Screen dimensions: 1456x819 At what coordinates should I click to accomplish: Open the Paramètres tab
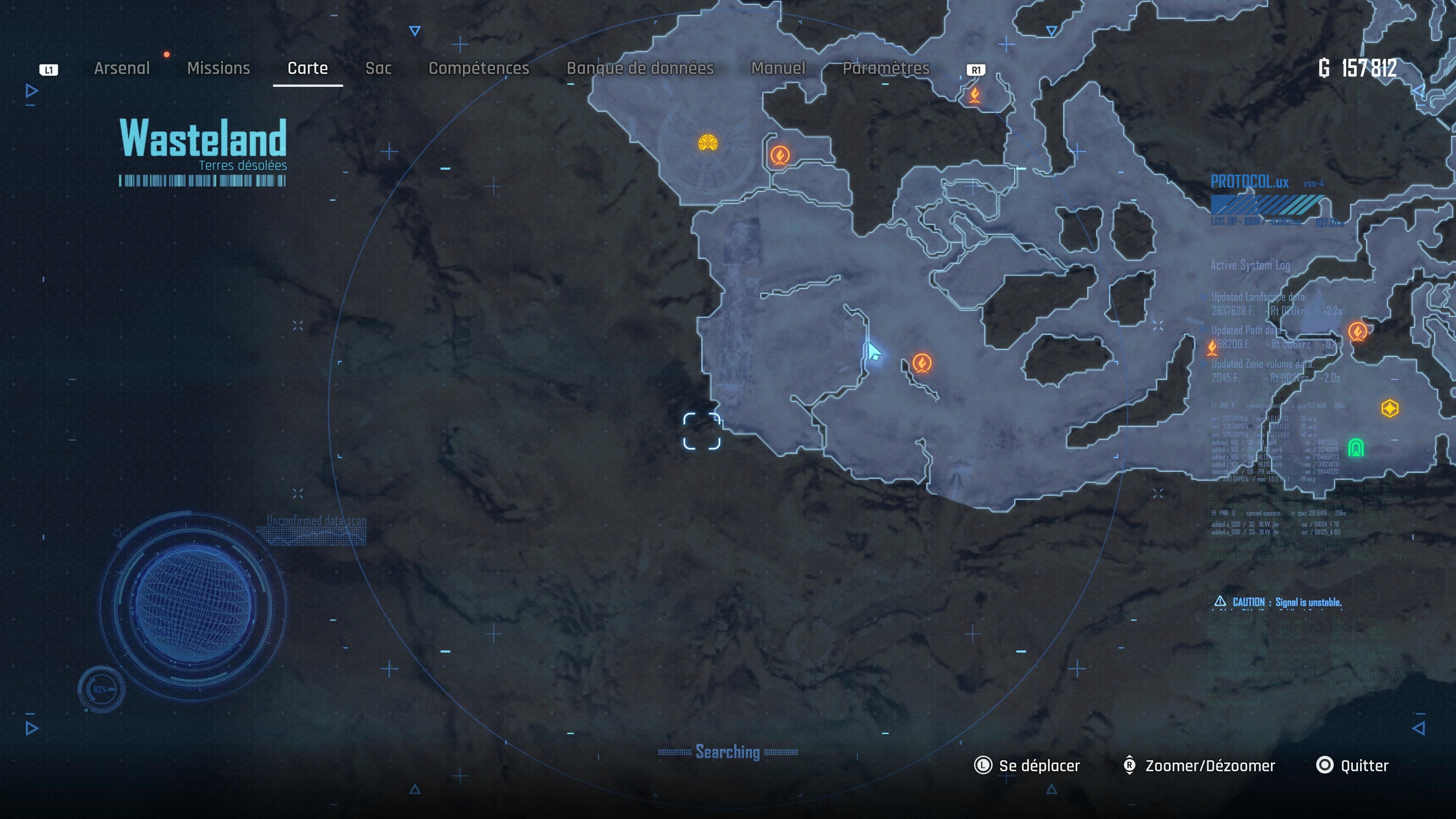[x=886, y=68]
